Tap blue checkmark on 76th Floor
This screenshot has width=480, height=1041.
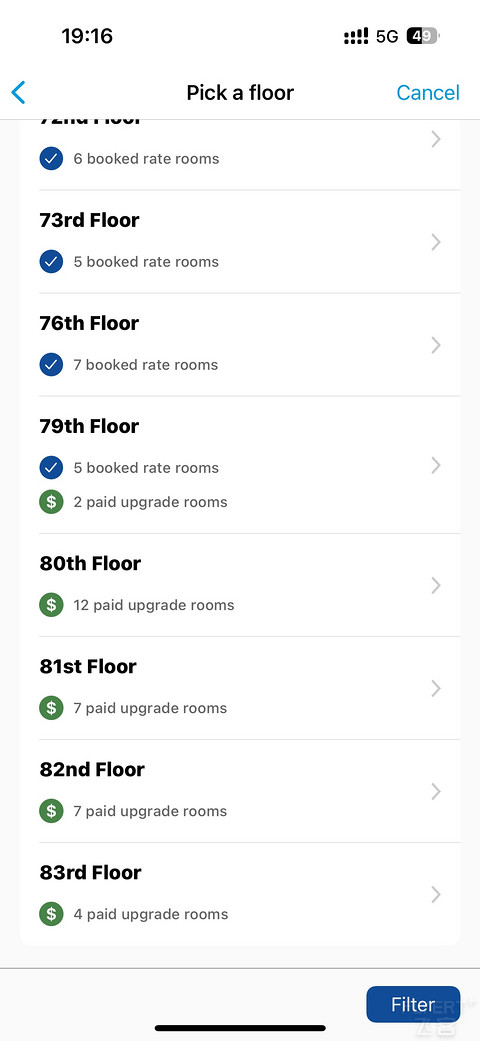[x=51, y=364]
